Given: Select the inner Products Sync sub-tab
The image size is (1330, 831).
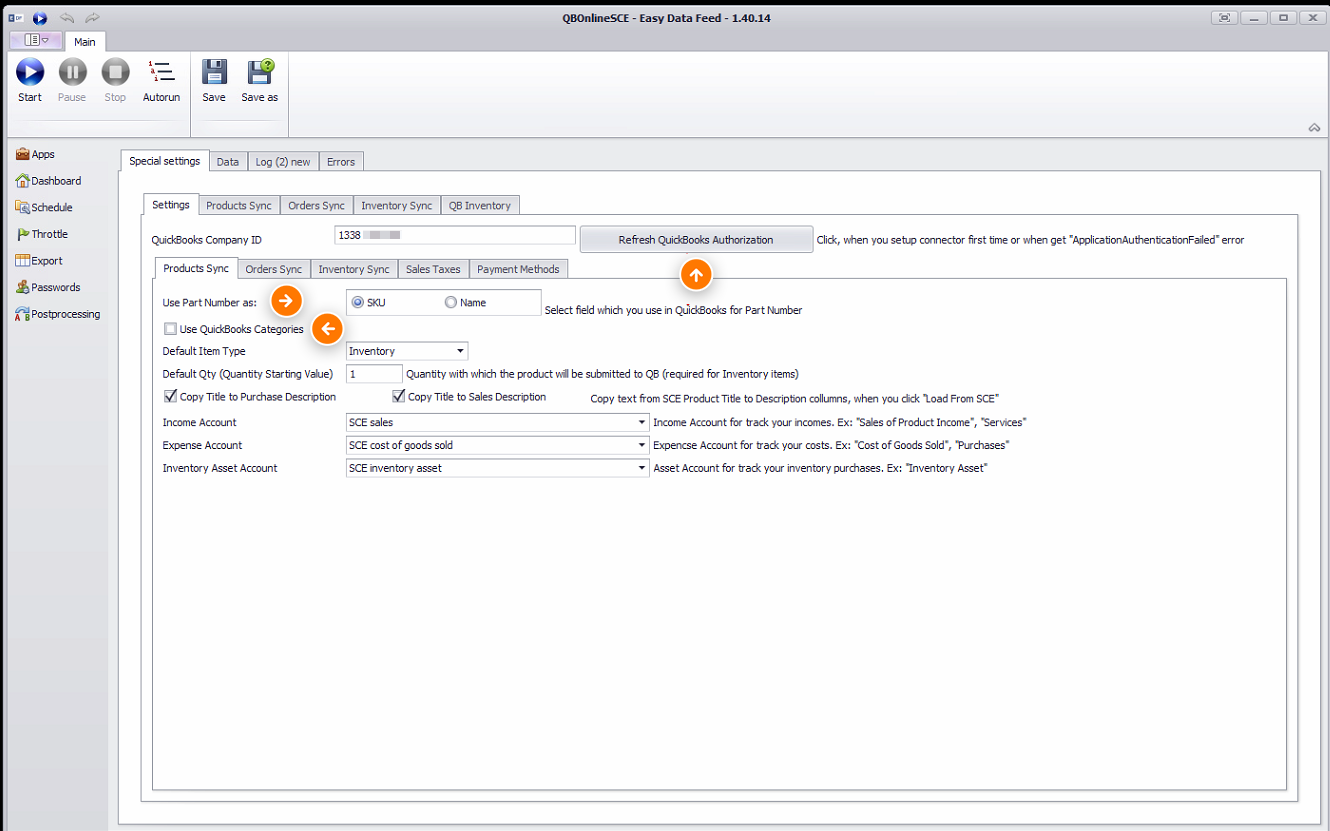Looking at the screenshot, I should (196, 268).
